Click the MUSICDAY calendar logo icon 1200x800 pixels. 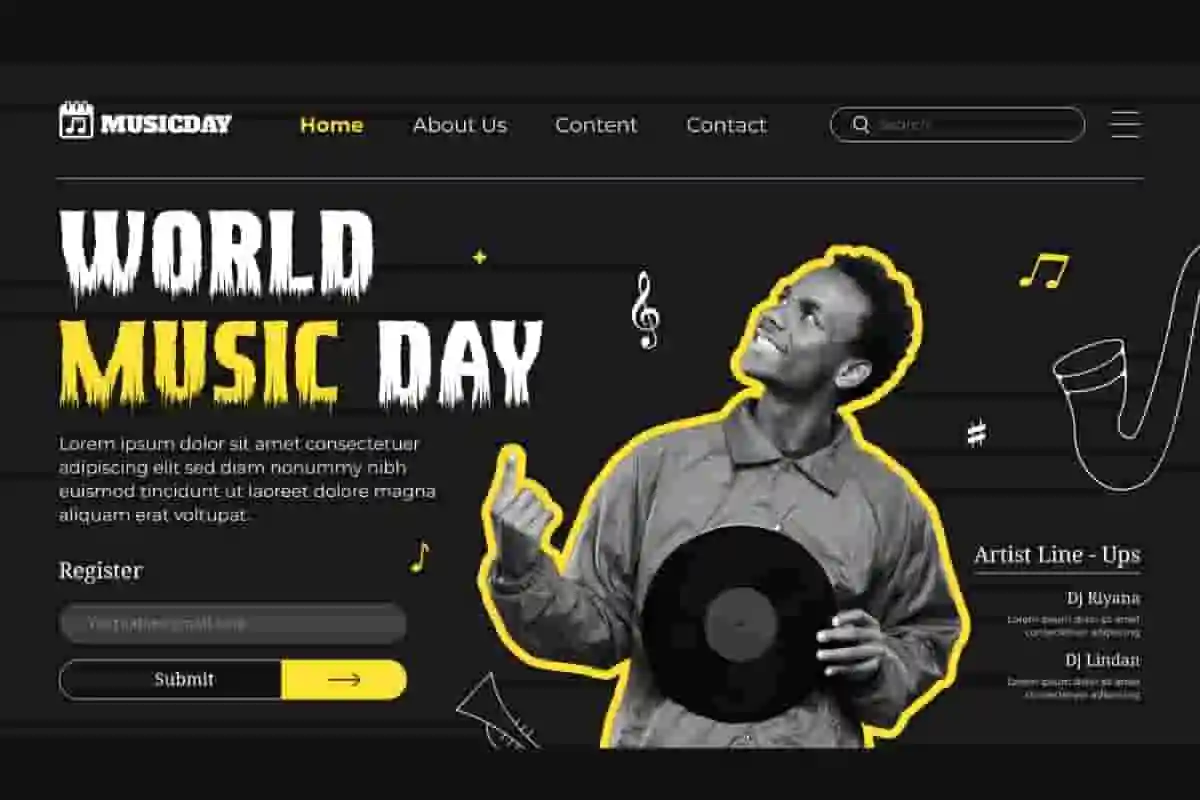76,121
